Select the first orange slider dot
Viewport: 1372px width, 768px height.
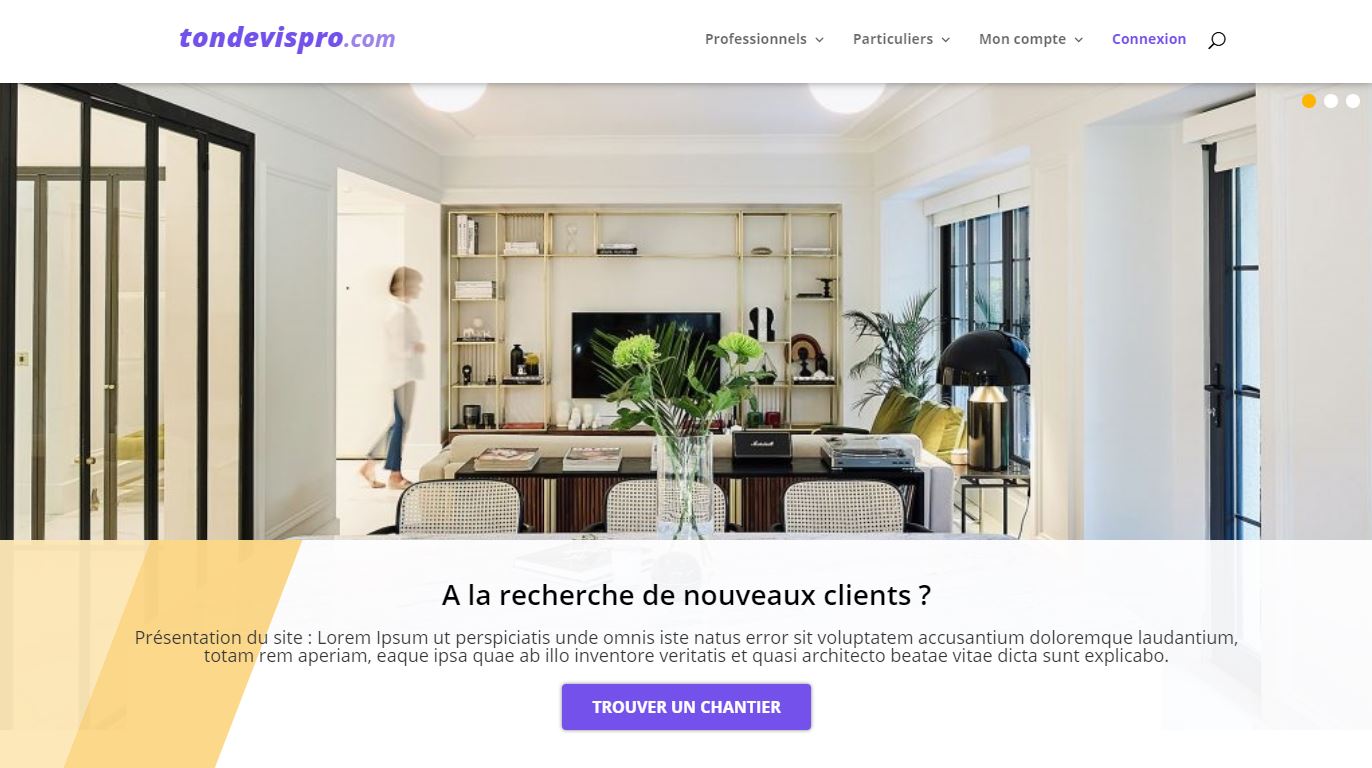click(1309, 101)
